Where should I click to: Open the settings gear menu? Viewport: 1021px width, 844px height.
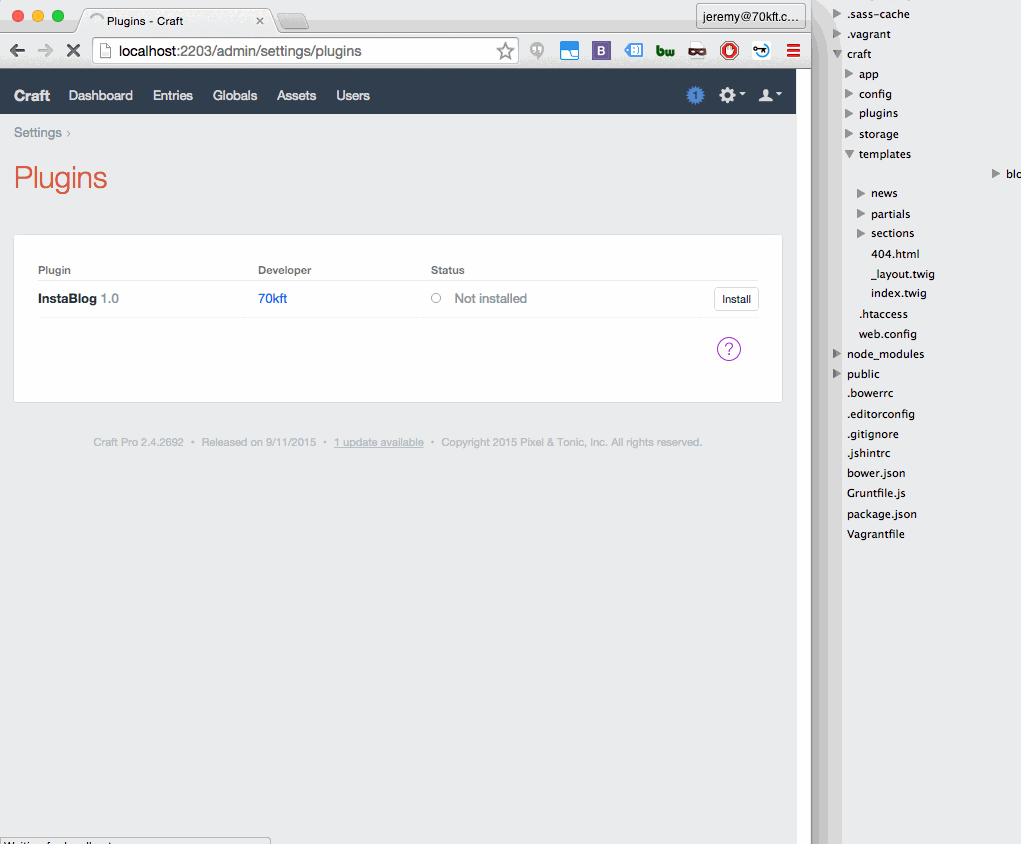732,95
